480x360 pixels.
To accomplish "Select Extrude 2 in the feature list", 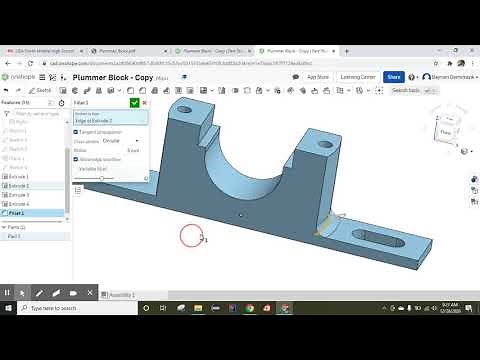I will [x=33, y=186].
